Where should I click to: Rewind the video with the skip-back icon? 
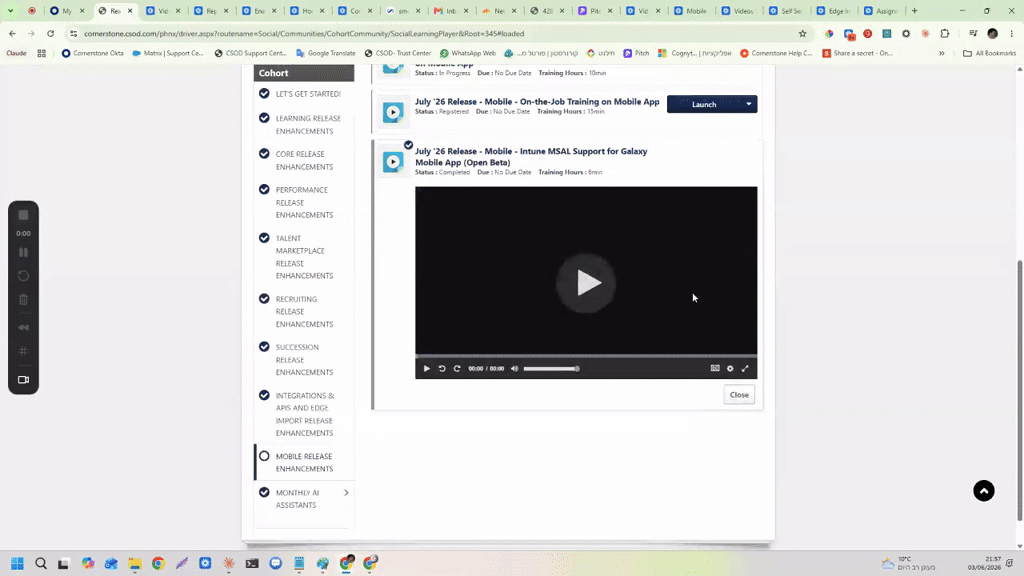442,368
